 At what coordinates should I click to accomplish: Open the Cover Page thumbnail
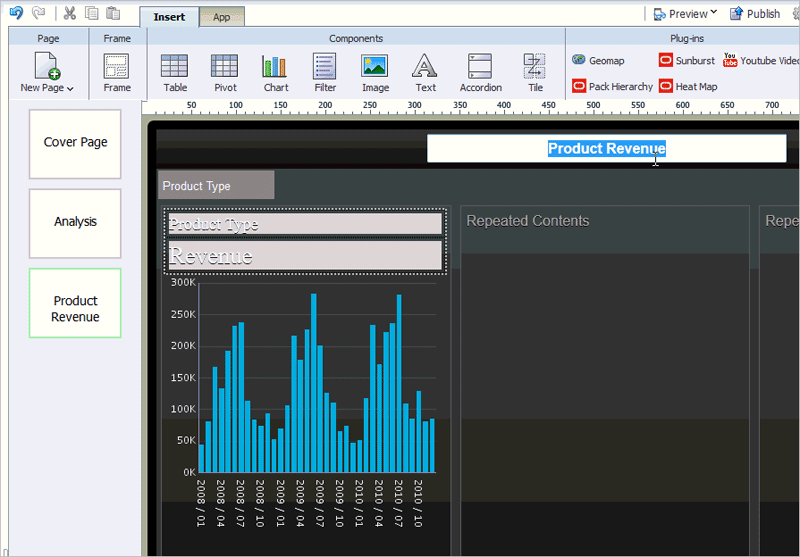75,143
